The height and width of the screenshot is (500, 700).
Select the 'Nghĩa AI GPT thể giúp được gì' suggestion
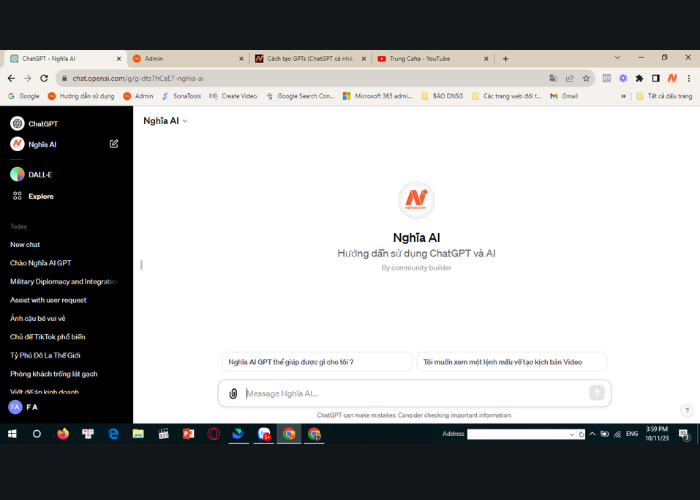(316, 362)
